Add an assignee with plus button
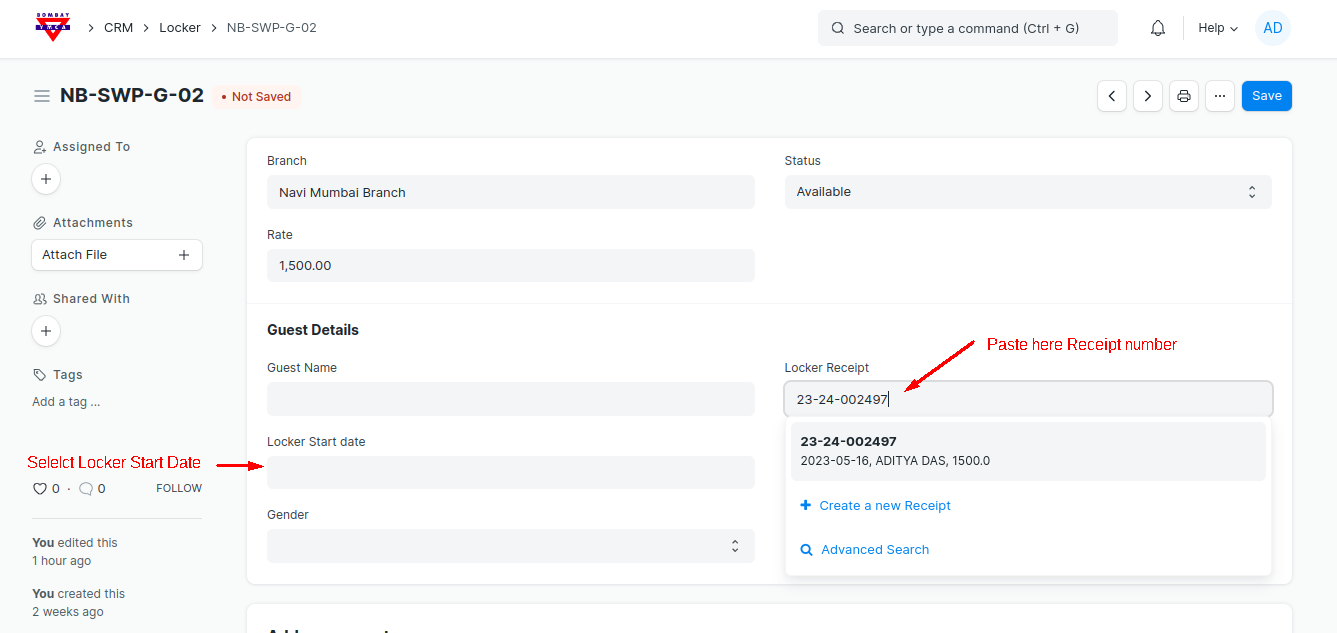This screenshot has height=633, width=1337. [x=46, y=179]
